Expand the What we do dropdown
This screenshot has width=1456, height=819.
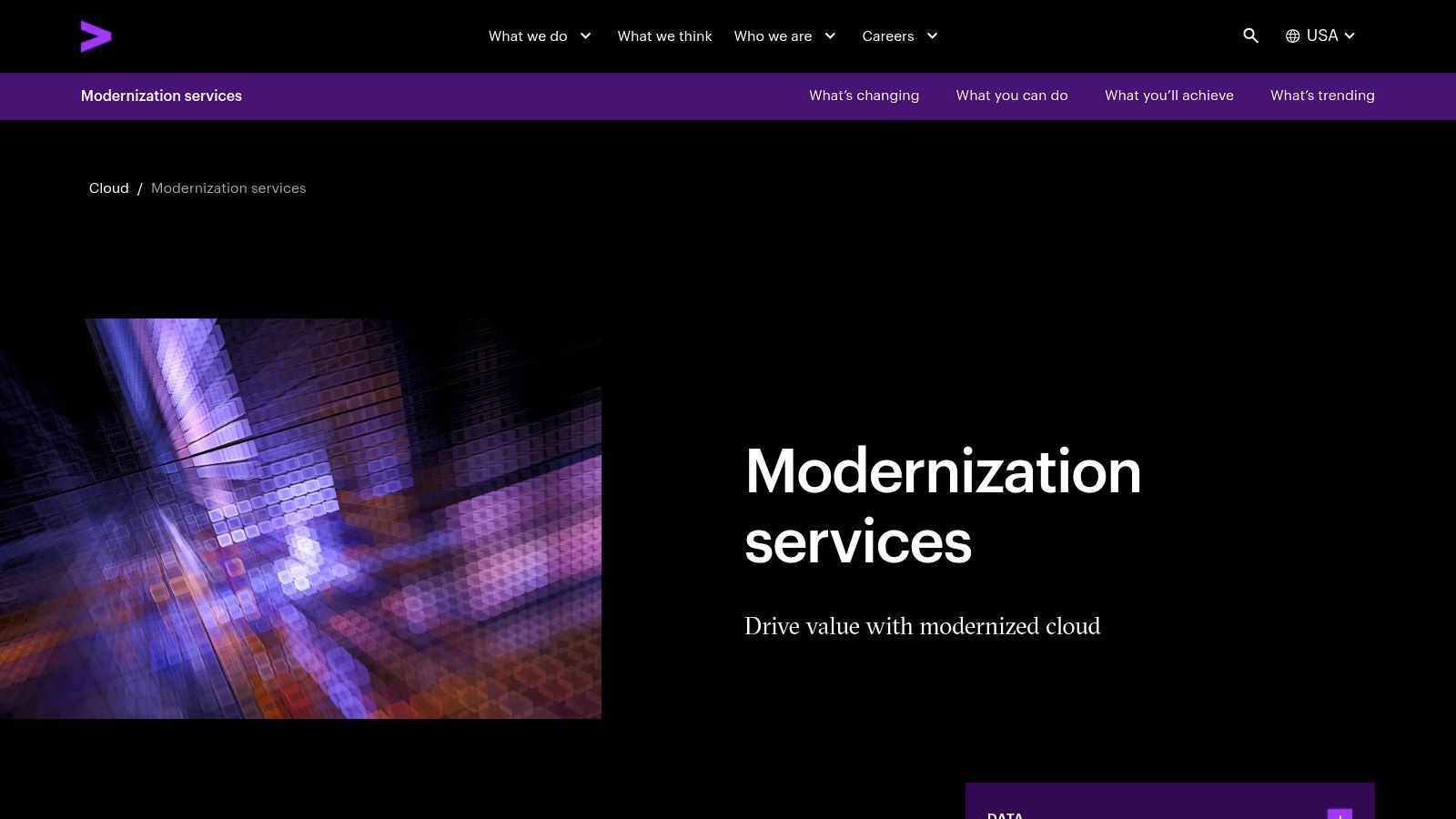585,36
